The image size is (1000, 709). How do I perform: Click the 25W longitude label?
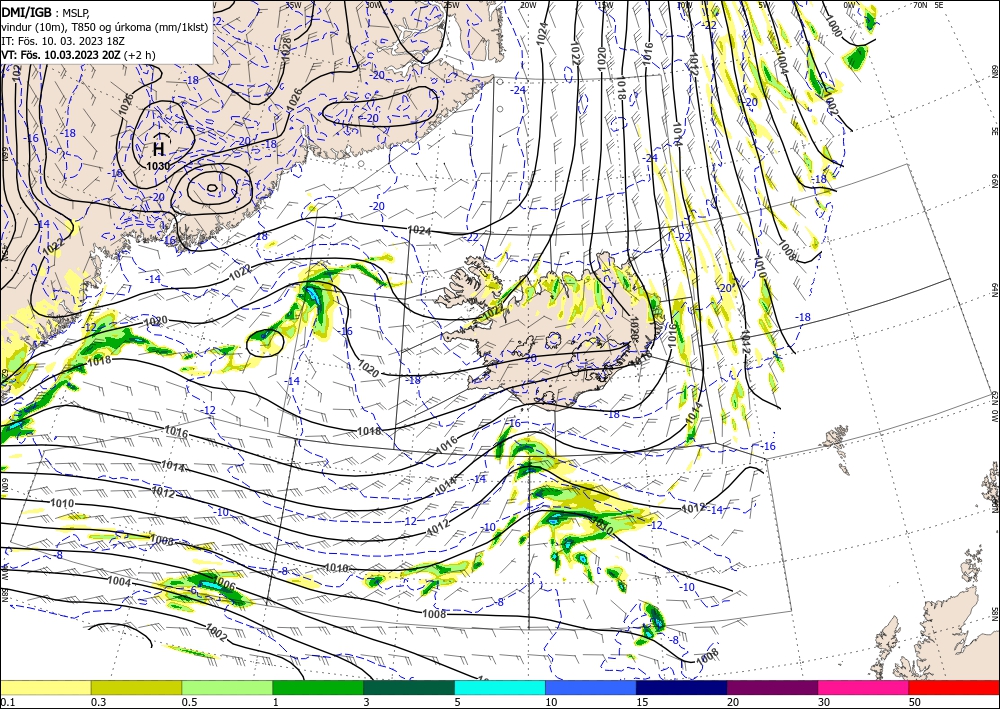point(451,5)
